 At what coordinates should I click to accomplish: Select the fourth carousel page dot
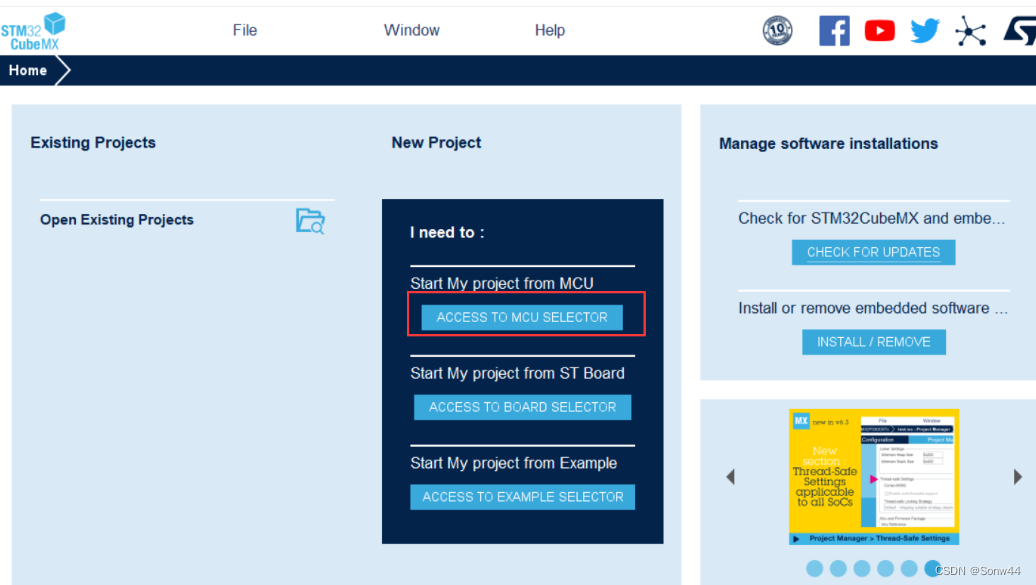coord(885,568)
